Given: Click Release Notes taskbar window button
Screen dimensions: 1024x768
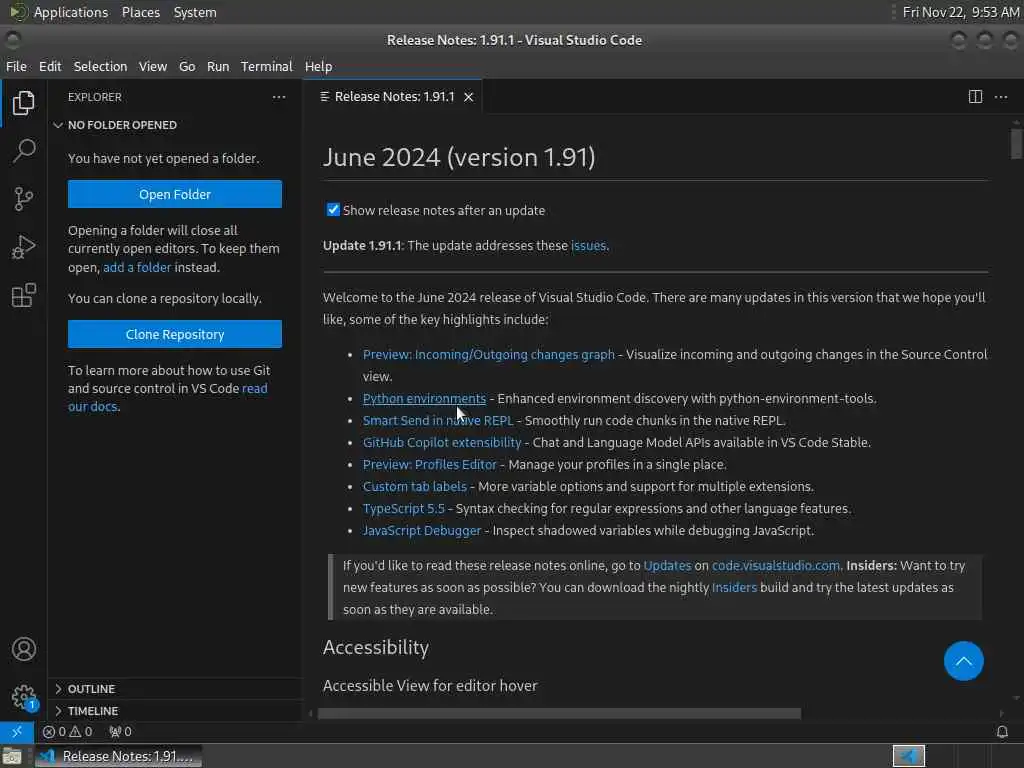Looking at the screenshot, I should 118,756.
